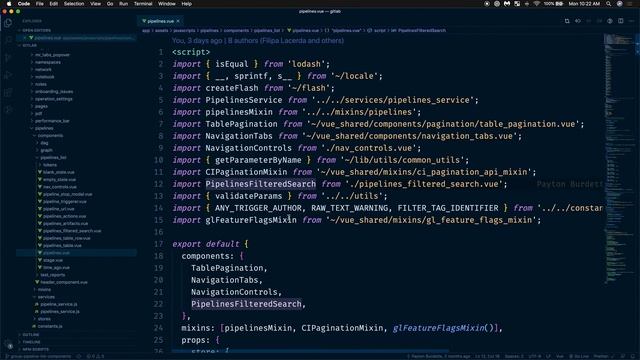Click the Wi-Fi status icon
The width and height of the screenshot is (640, 360).
tap(536, 4)
